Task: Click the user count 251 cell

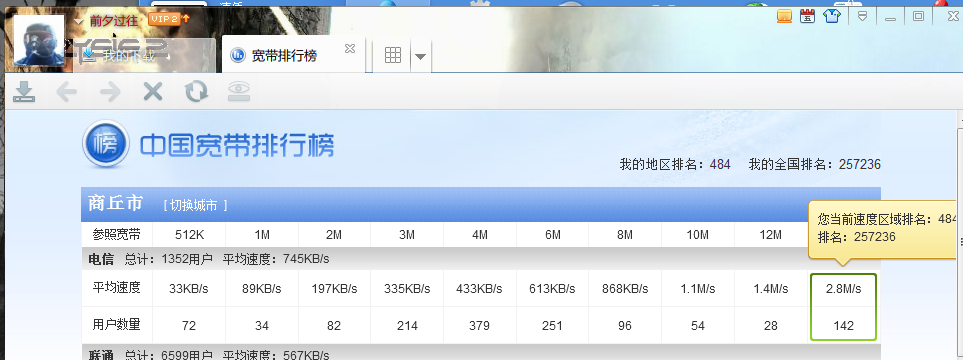Action: pyautogui.click(x=552, y=326)
